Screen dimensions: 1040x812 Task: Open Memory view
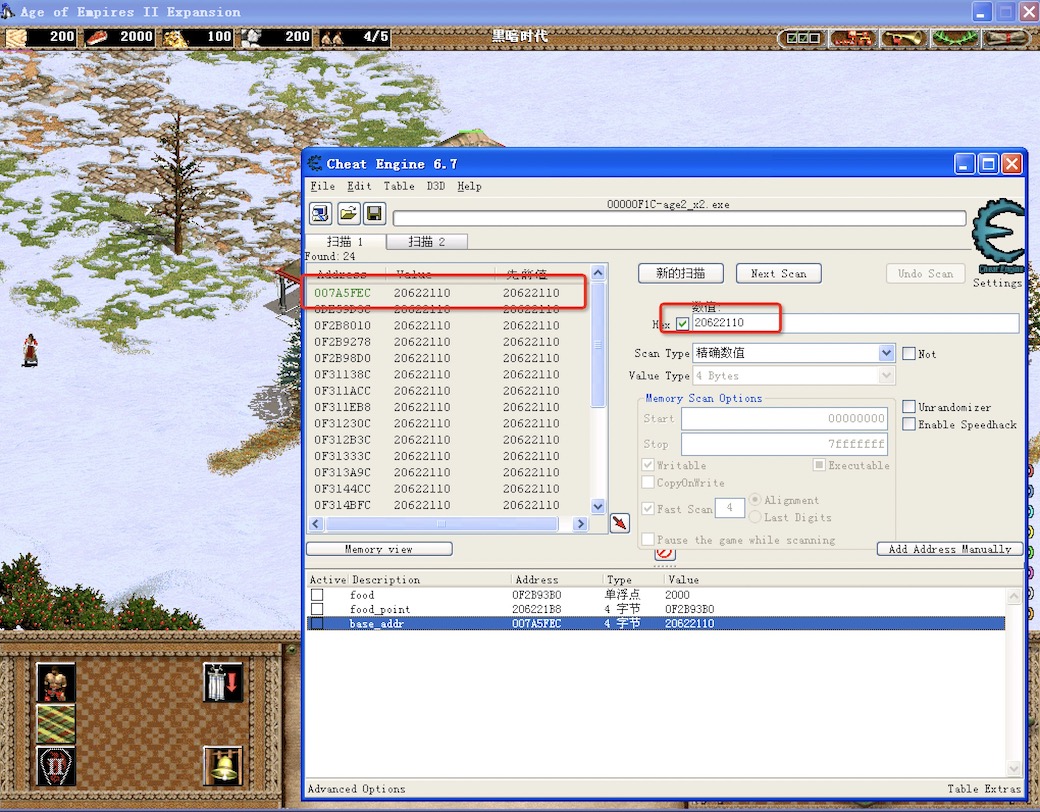(379, 549)
